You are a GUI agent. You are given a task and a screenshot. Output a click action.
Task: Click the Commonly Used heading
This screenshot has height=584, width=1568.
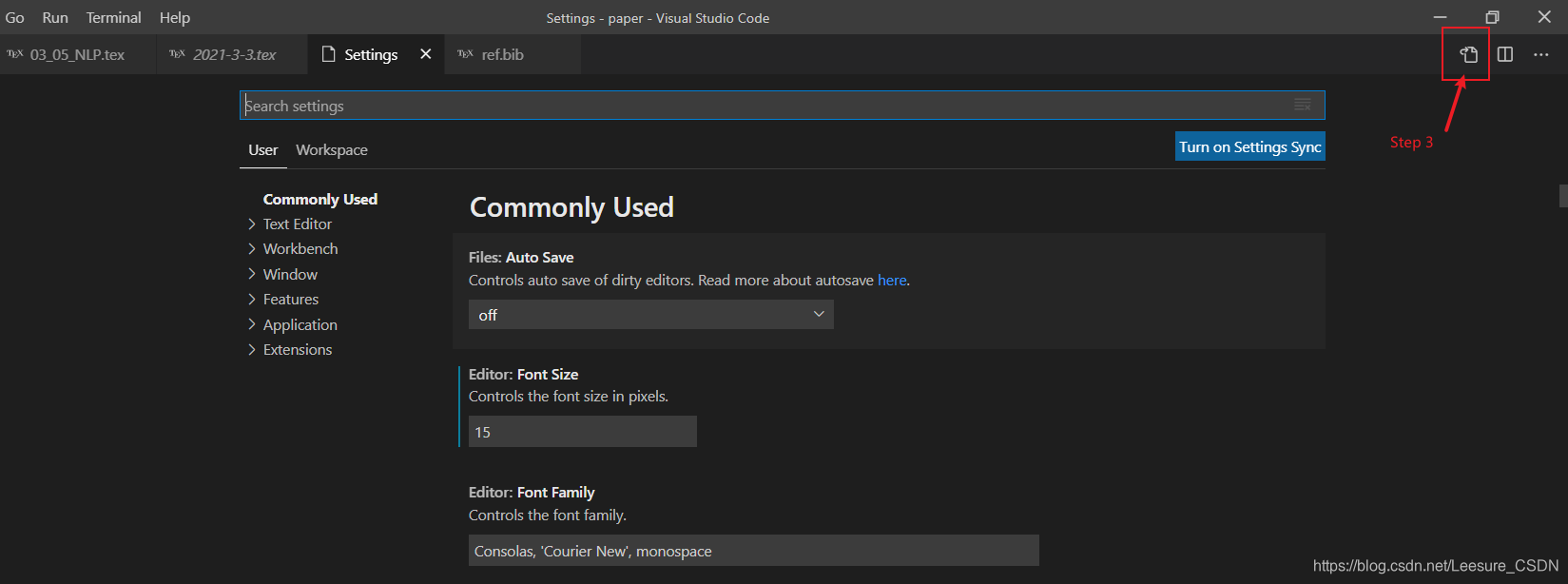pyautogui.click(x=571, y=207)
